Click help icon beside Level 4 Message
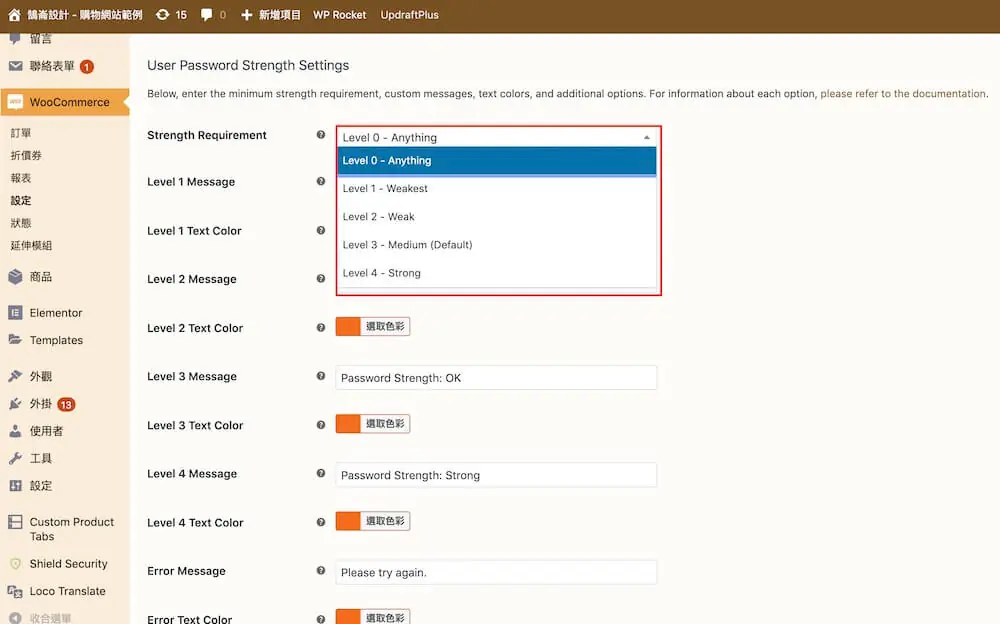The image size is (1000, 624). [321, 473]
